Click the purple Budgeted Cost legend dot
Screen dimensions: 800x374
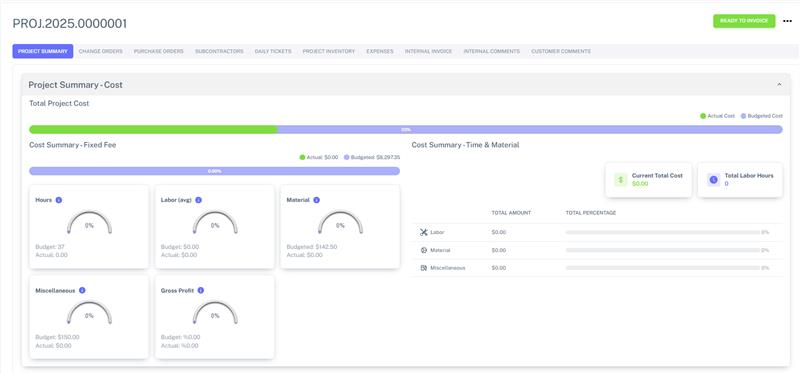click(743, 116)
